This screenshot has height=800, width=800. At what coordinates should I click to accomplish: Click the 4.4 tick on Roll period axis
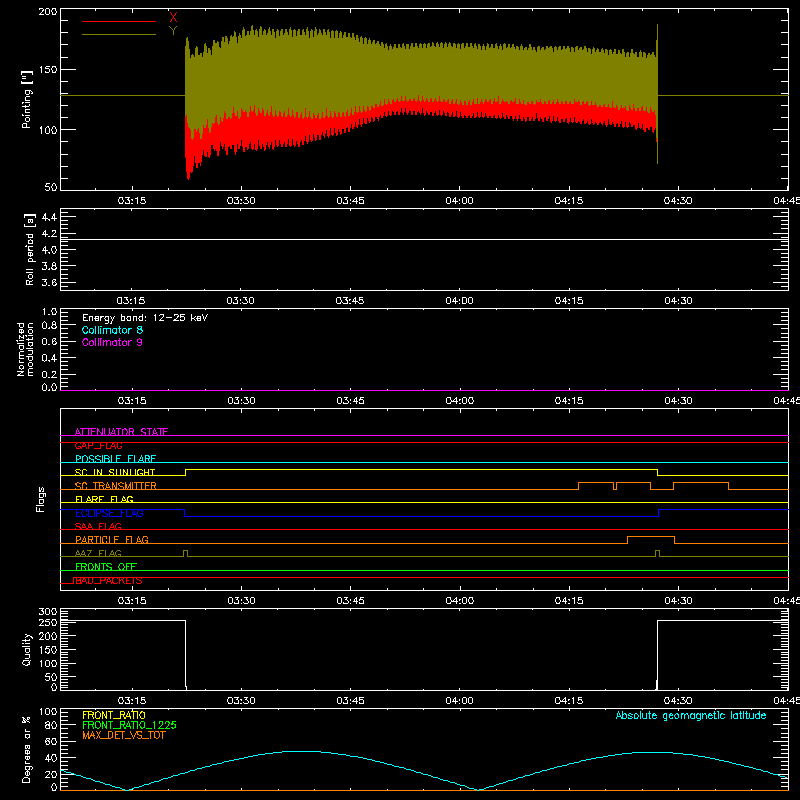(x=49, y=217)
